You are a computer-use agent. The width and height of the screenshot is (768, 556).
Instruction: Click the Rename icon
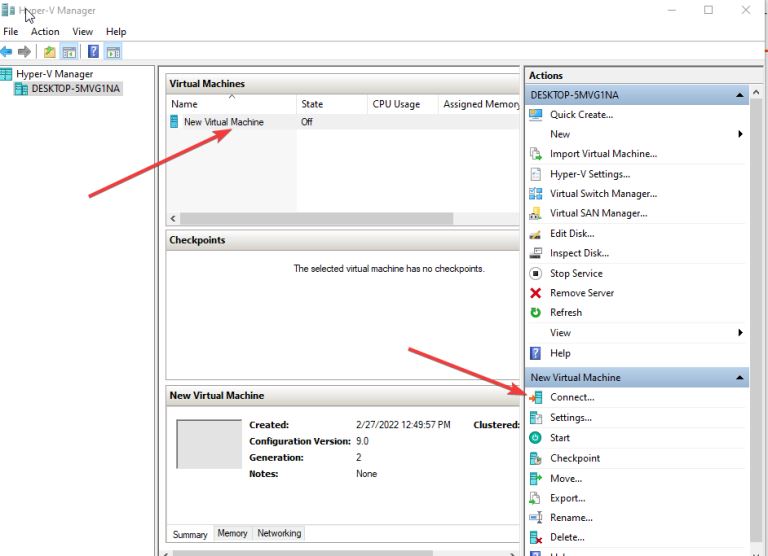[x=536, y=518]
